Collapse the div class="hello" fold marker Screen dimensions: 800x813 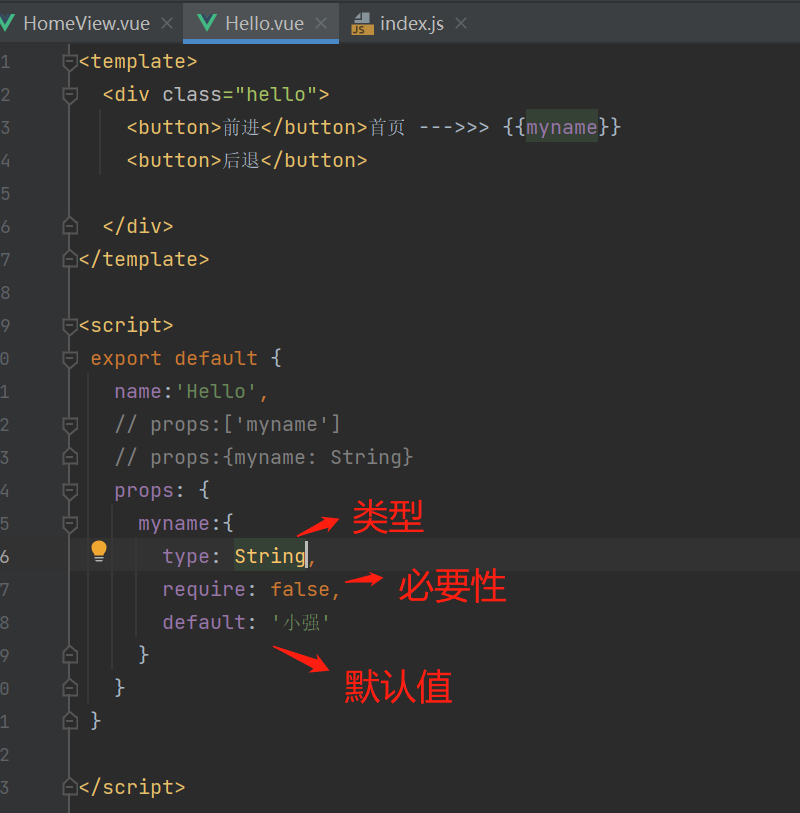(x=69, y=95)
